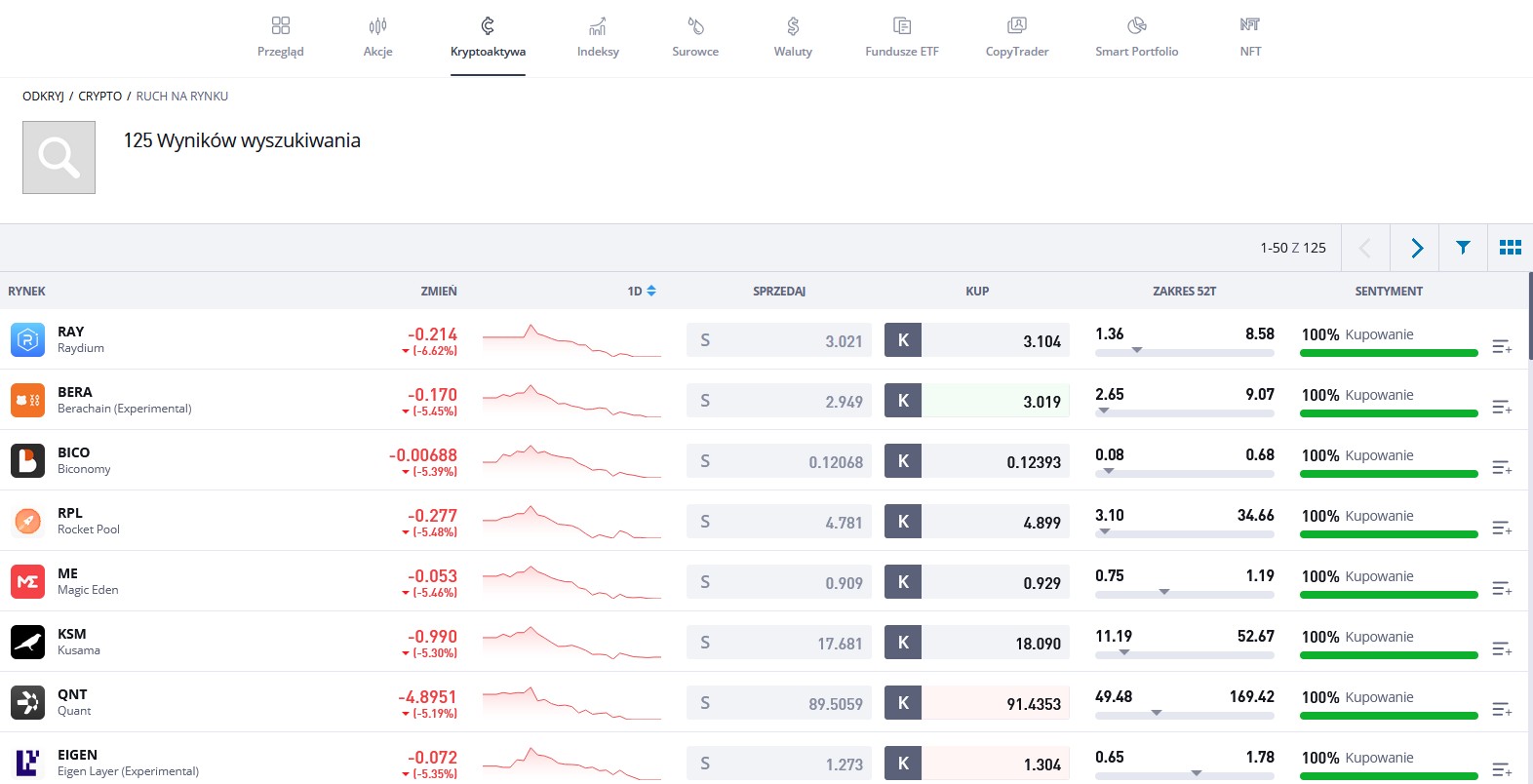The image size is (1533, 784).
Task: Open the Rocket Pool name link
Action: (x=89, y=529)
